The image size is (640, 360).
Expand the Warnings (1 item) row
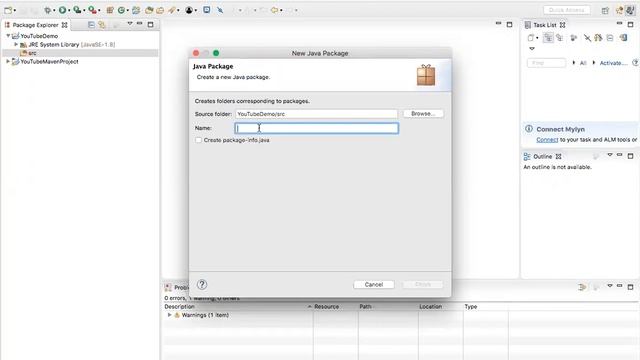coord(169,315)
